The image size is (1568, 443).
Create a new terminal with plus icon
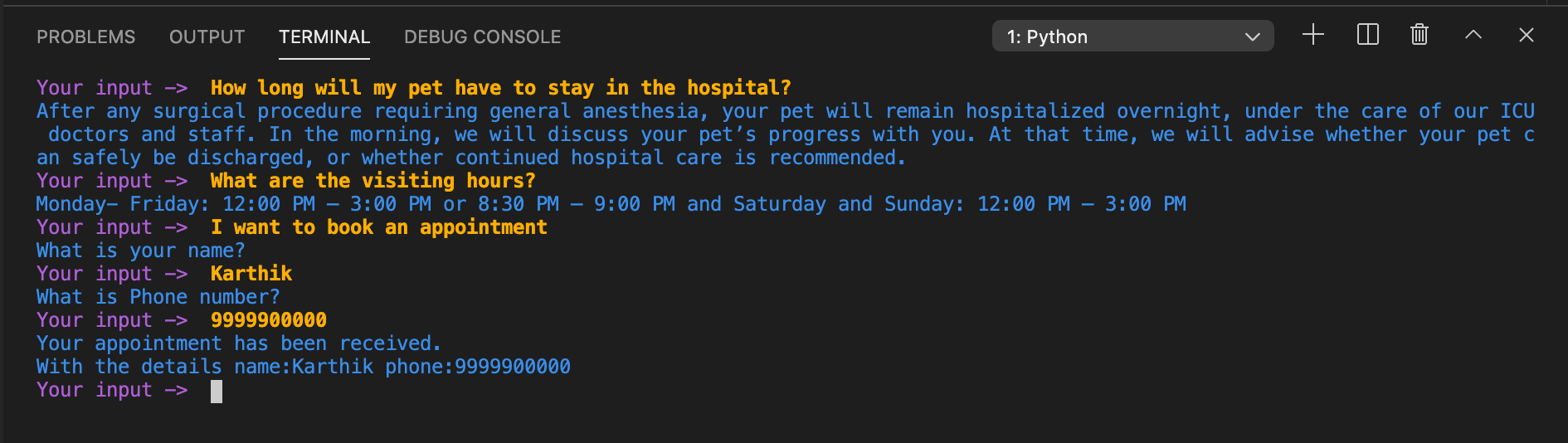tap(1313, 35)
